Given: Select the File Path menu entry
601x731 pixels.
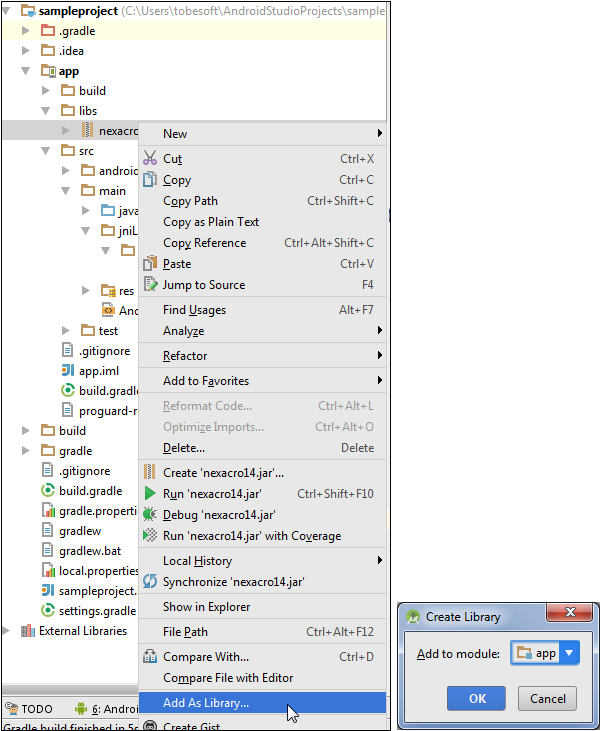Looking at the screenshot, I should pyautogui.click(x=262, y=631).
